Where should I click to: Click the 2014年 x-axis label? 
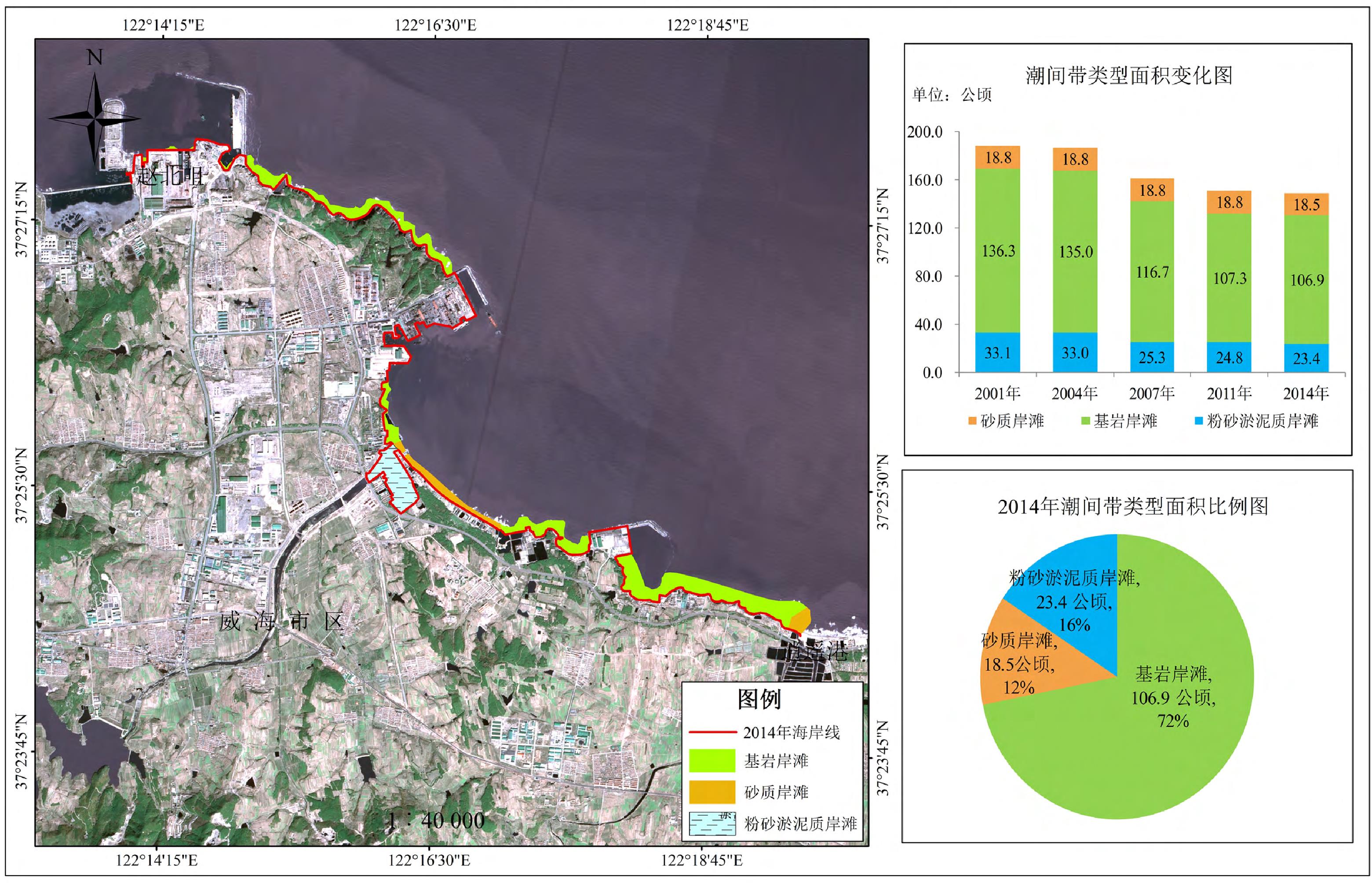pyautogui.click(x=1306, y=393)
